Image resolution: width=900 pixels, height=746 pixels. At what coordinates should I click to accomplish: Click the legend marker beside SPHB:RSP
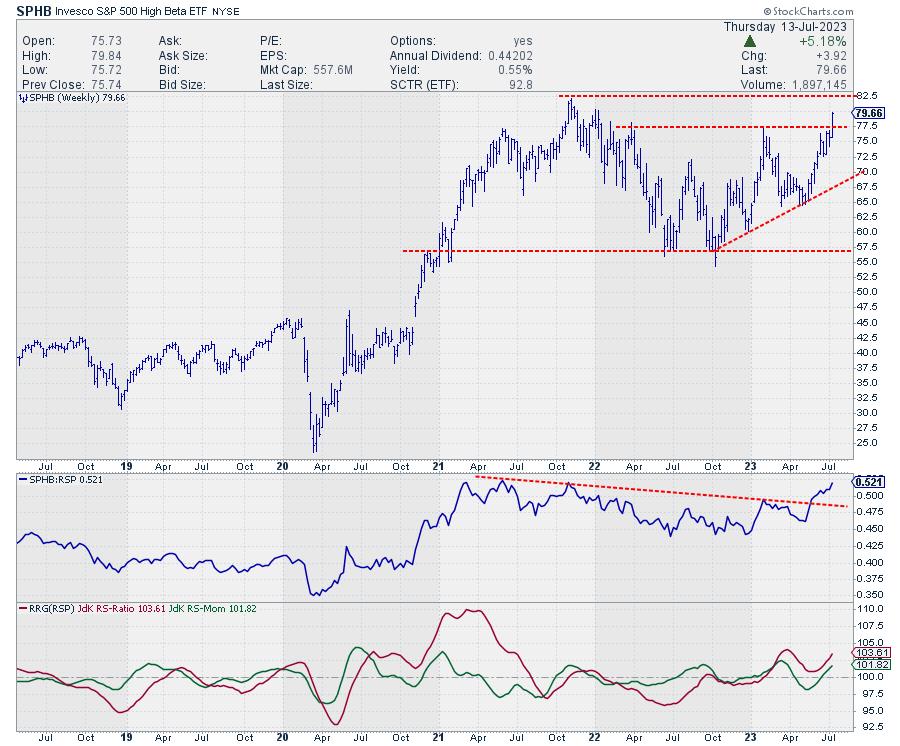coord(23,481)
